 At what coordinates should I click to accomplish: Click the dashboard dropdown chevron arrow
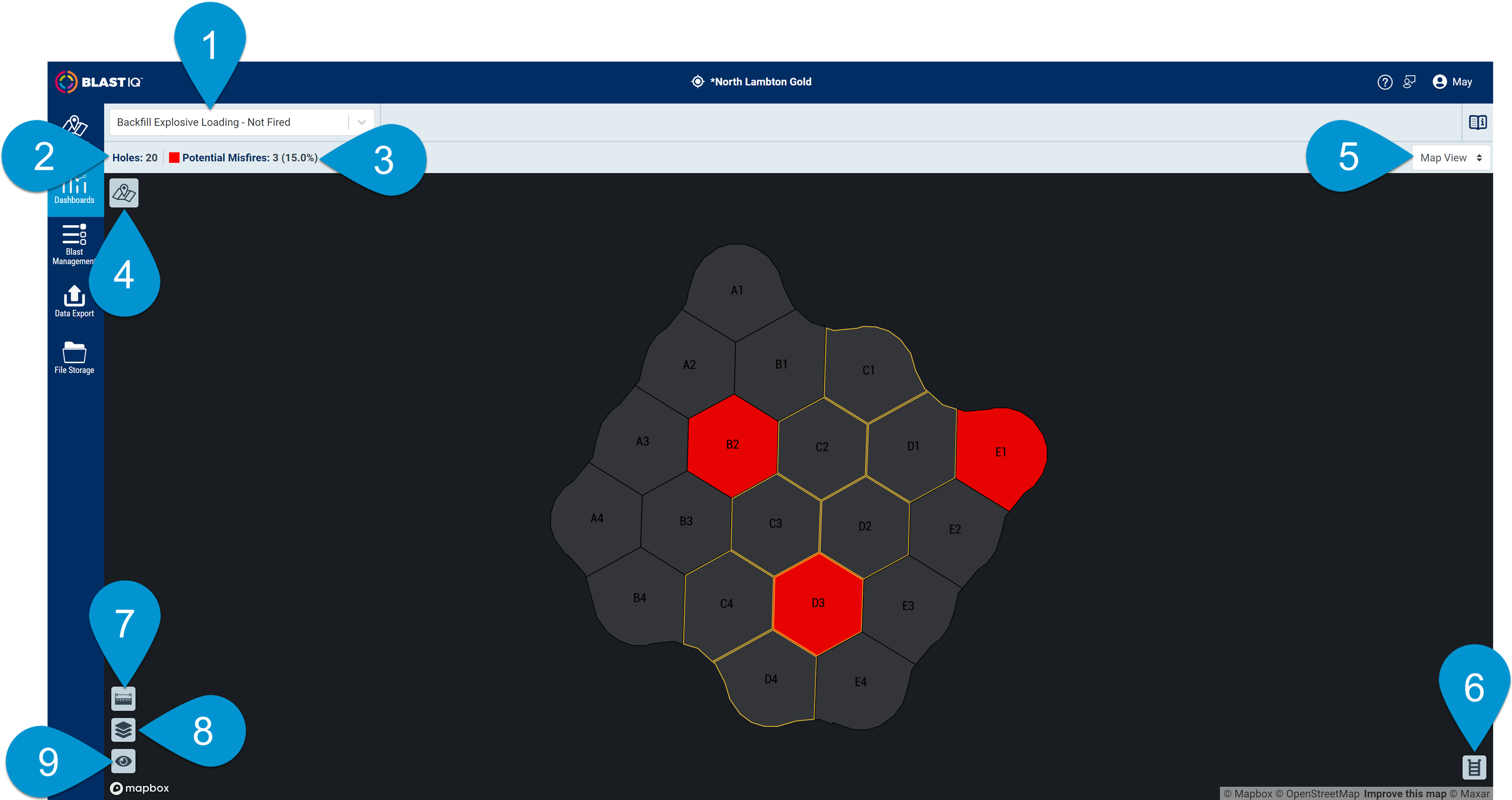tap(362, 122)
